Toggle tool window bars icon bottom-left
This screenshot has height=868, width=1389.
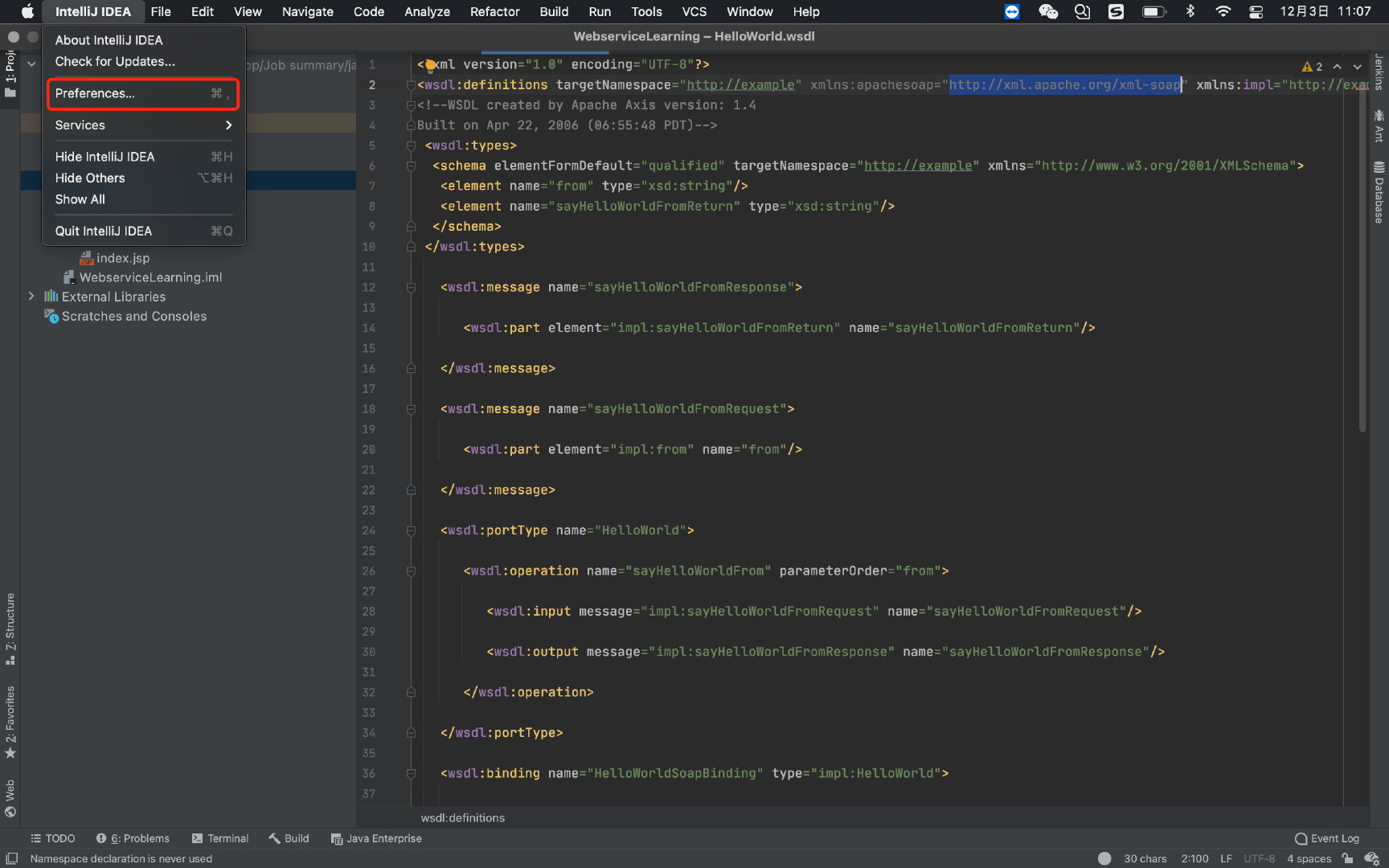pos(11,858)
